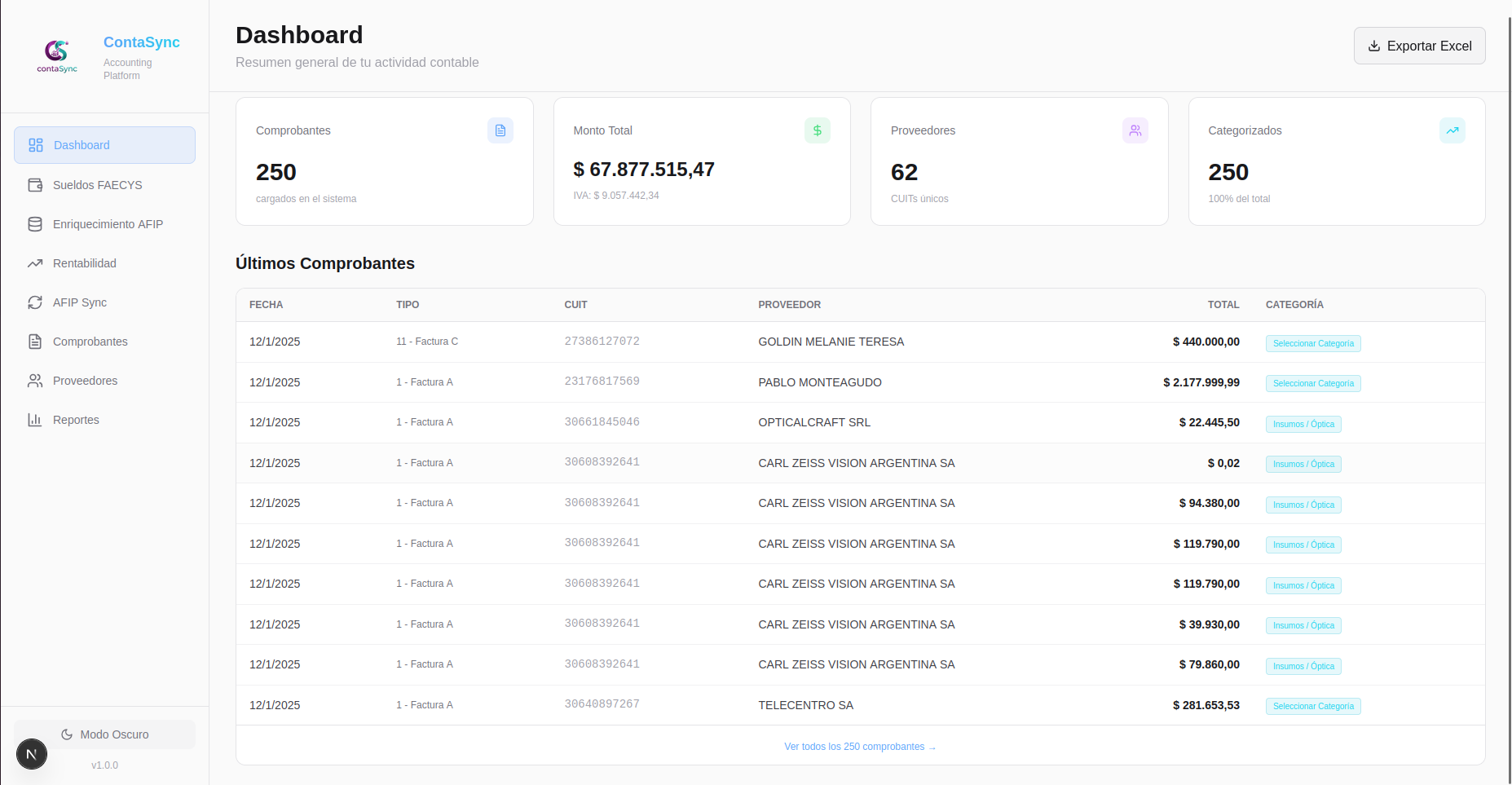
Task: Navigate to Comprobantes in the sidebar
Action: pyautogui.click(x=90, y=341)
